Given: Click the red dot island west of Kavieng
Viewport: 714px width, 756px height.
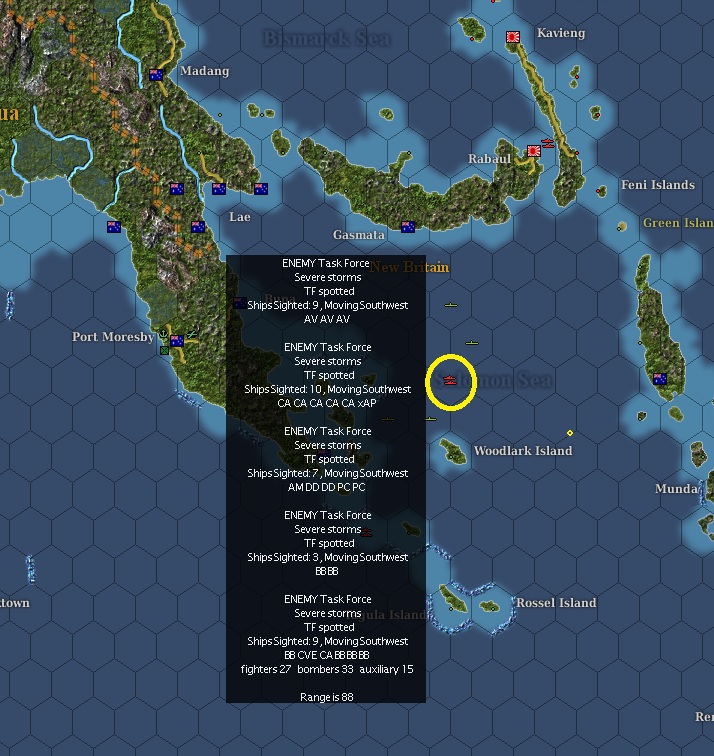Looking at the screenshot, I should point(472,39).
